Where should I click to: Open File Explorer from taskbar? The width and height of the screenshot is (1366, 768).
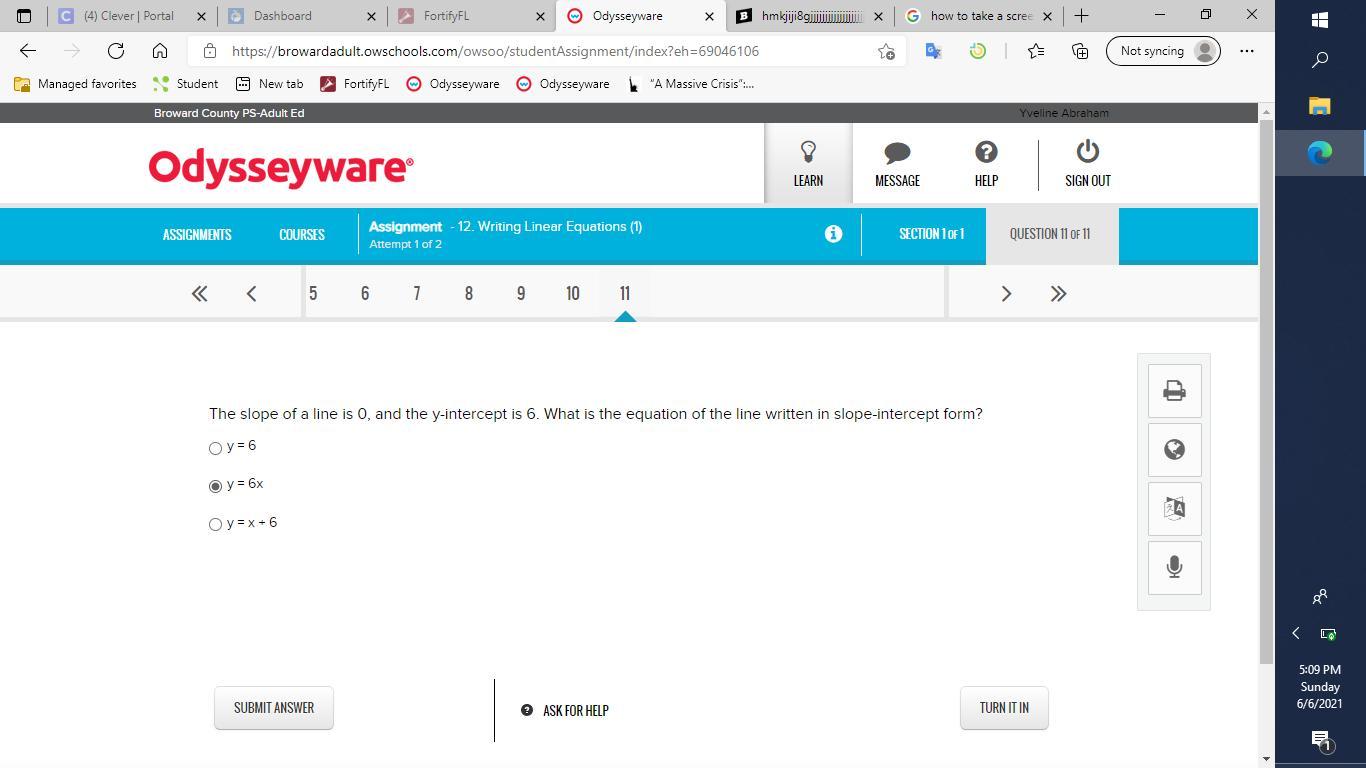coord(1320,106)
